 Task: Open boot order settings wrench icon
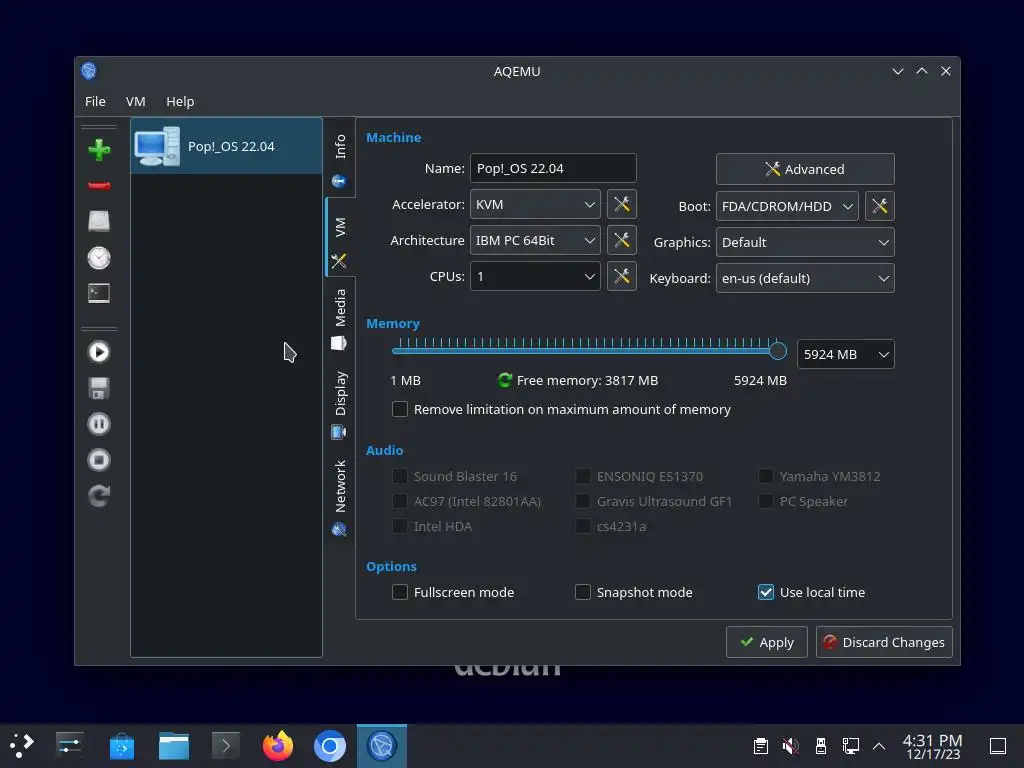coord(880,206)
